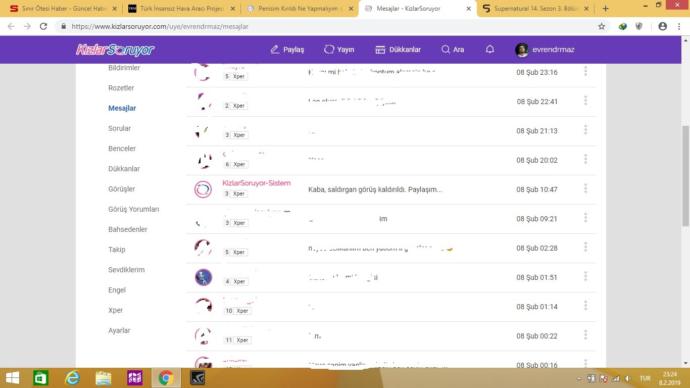Open the Yayın feed in header
Screen dimensions: 690x388
pyautogui.click(x=339, y=50)
